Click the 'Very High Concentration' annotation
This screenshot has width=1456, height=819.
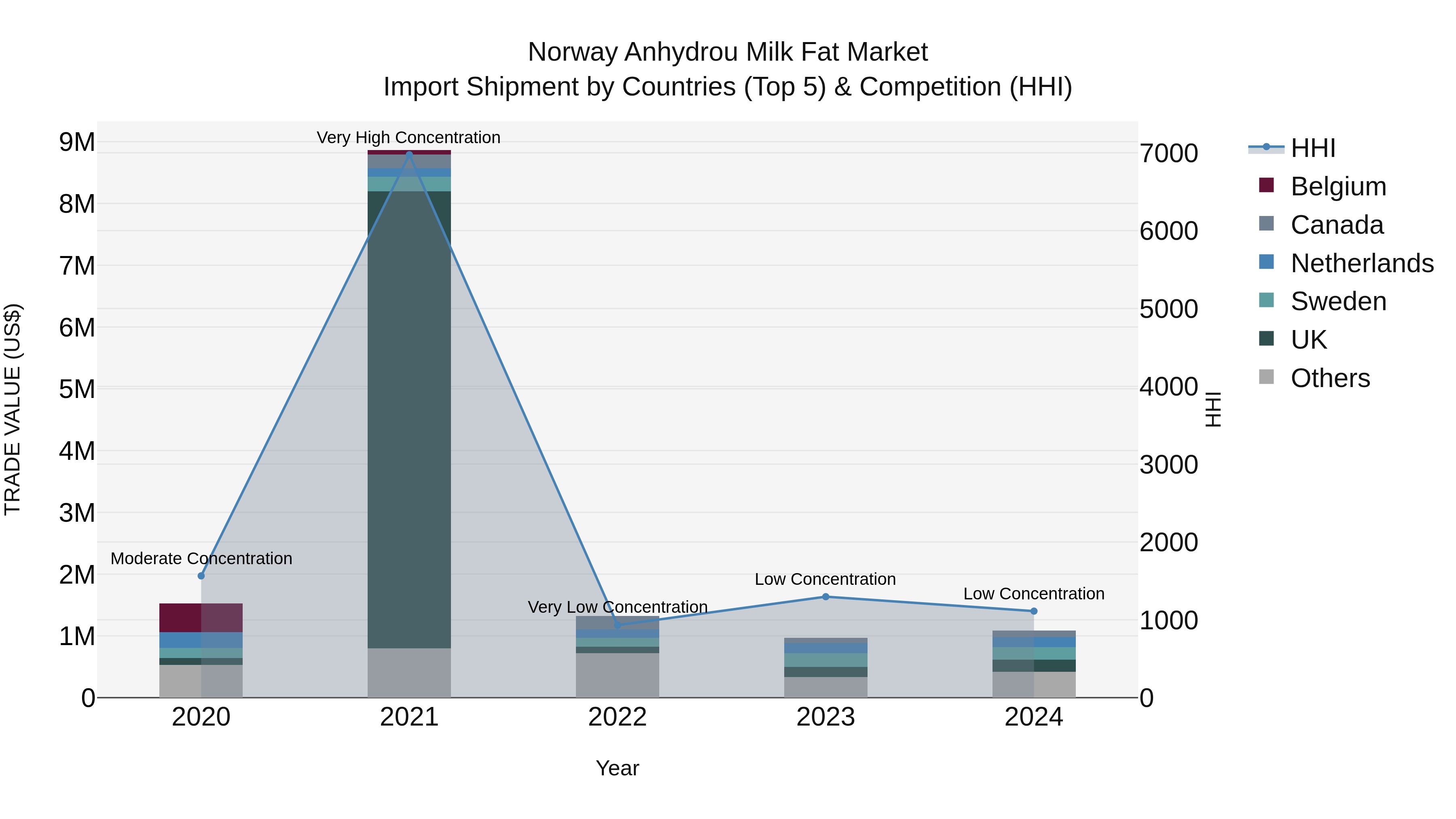pos(408,138)
